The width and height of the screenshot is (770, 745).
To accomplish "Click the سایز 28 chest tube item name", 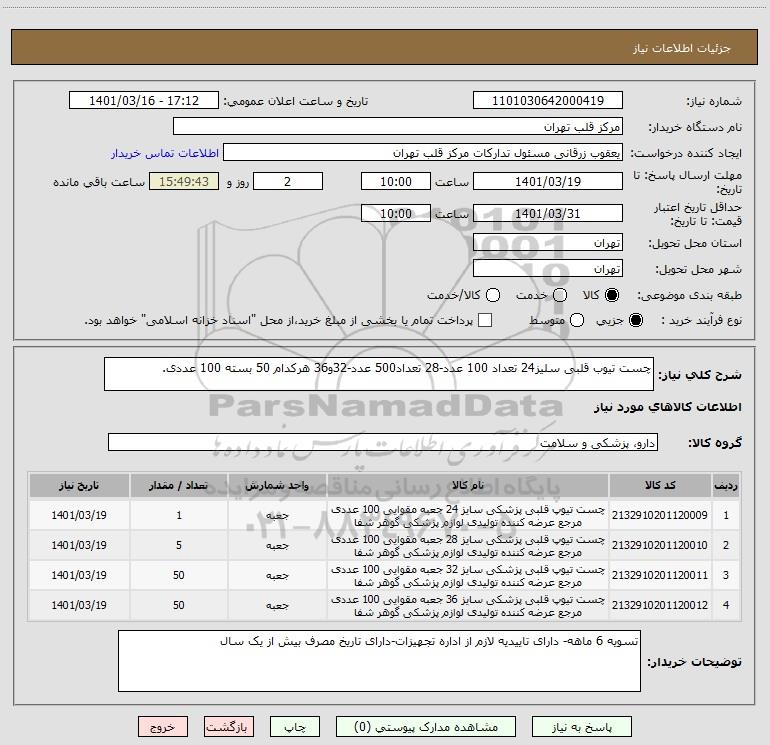I will pos(468,546).
